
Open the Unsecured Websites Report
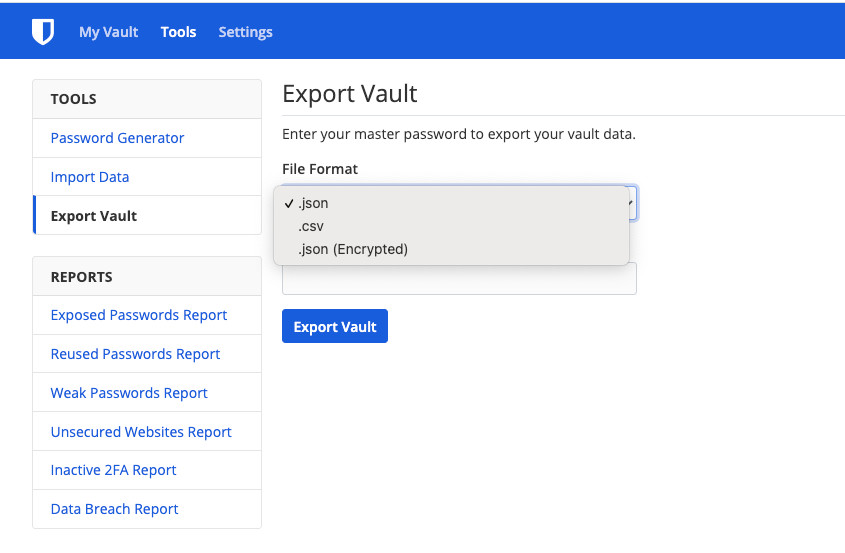point(141,432)
